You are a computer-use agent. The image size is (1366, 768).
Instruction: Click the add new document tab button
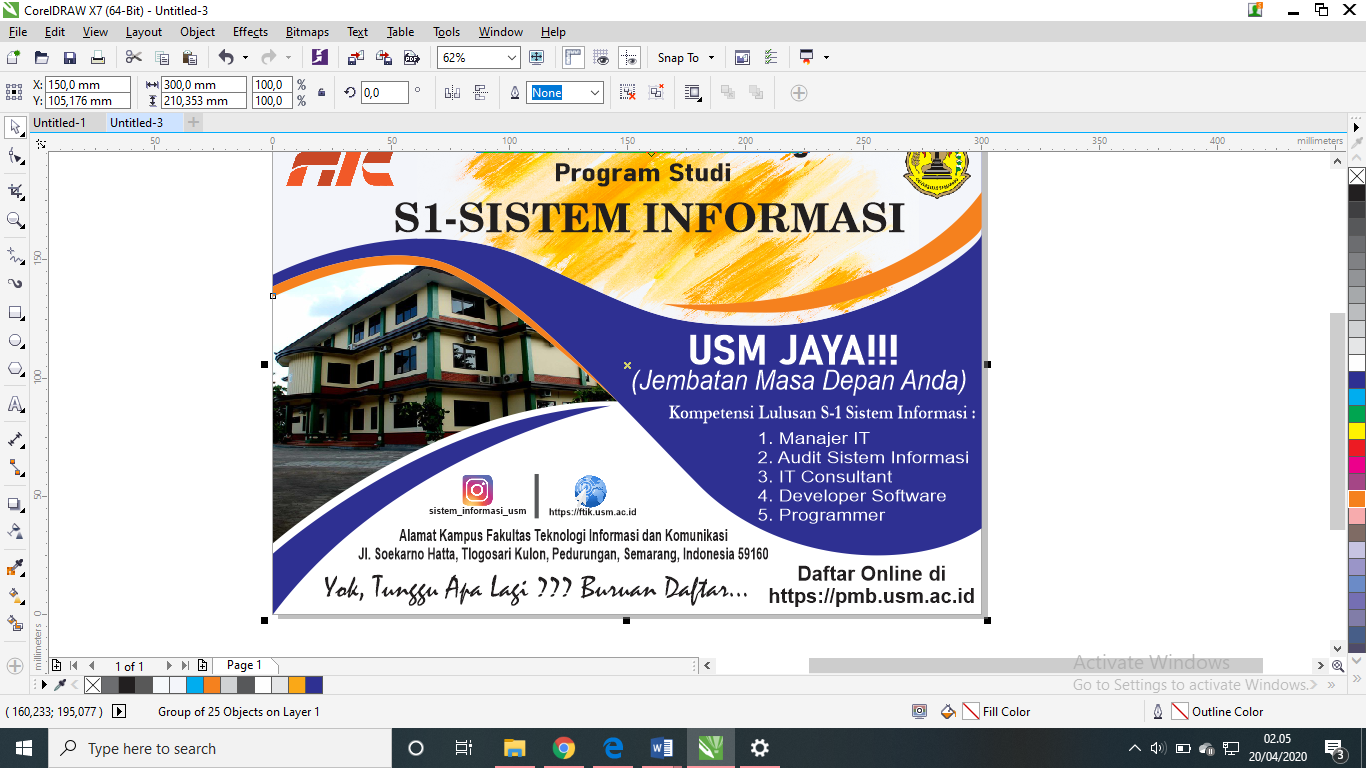(x=194, y=122)
